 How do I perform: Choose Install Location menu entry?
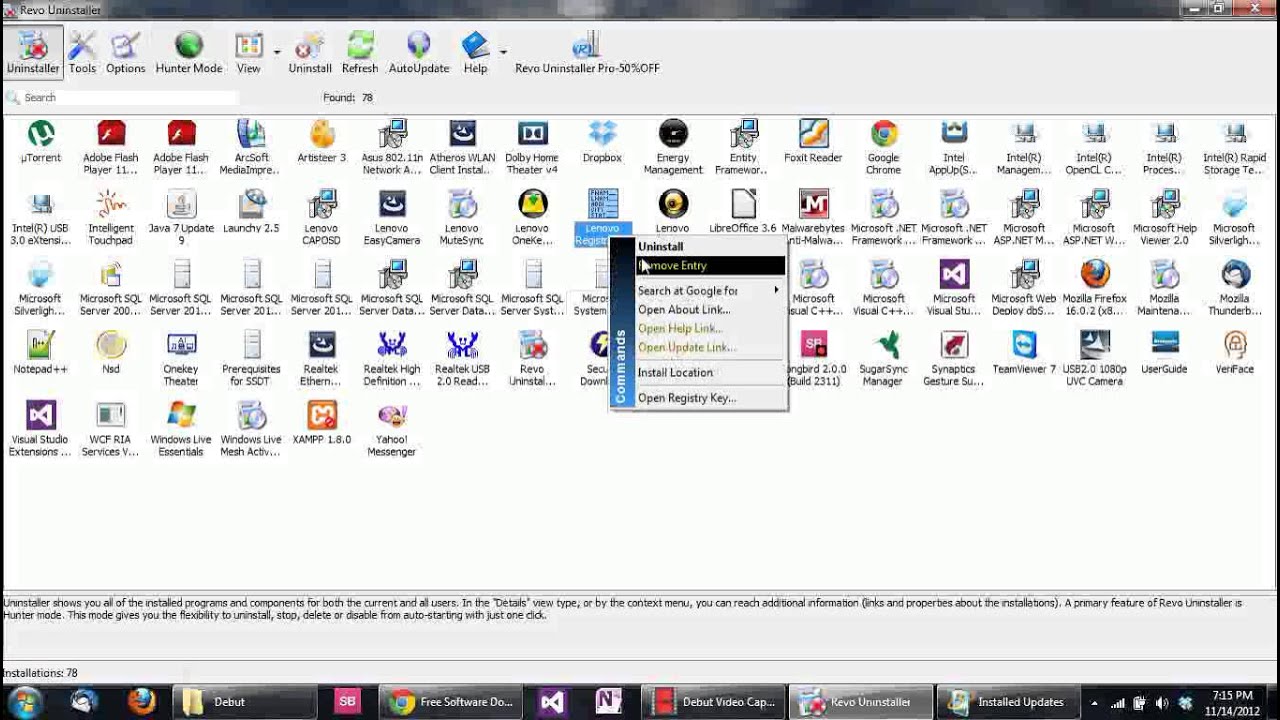click(x=710, y=372)
